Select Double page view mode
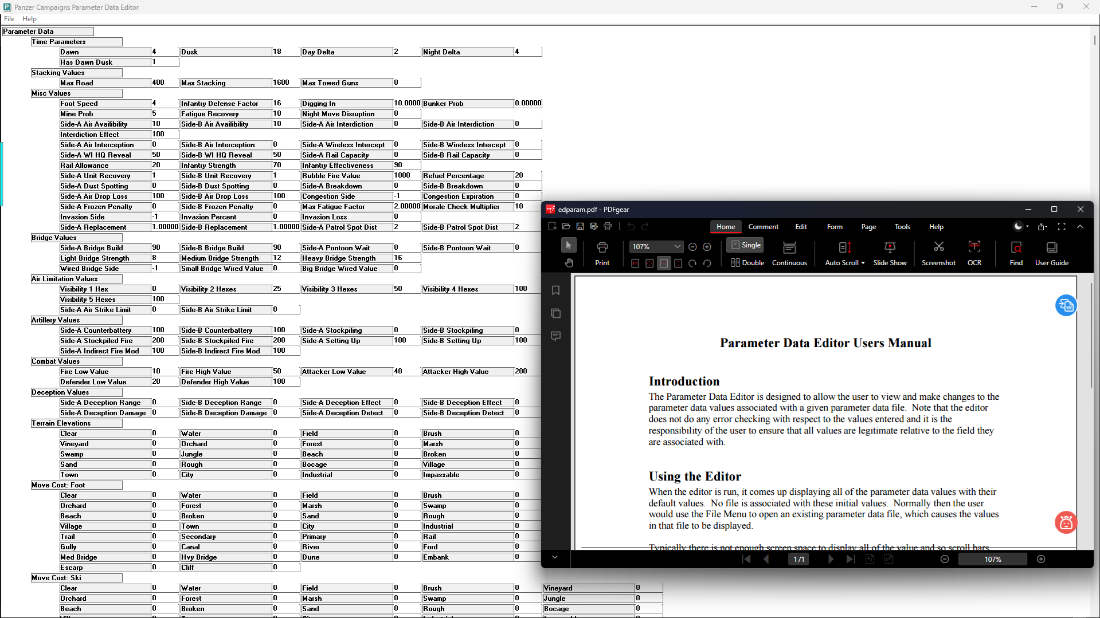 pyautogui.click(x=747, y=263)
